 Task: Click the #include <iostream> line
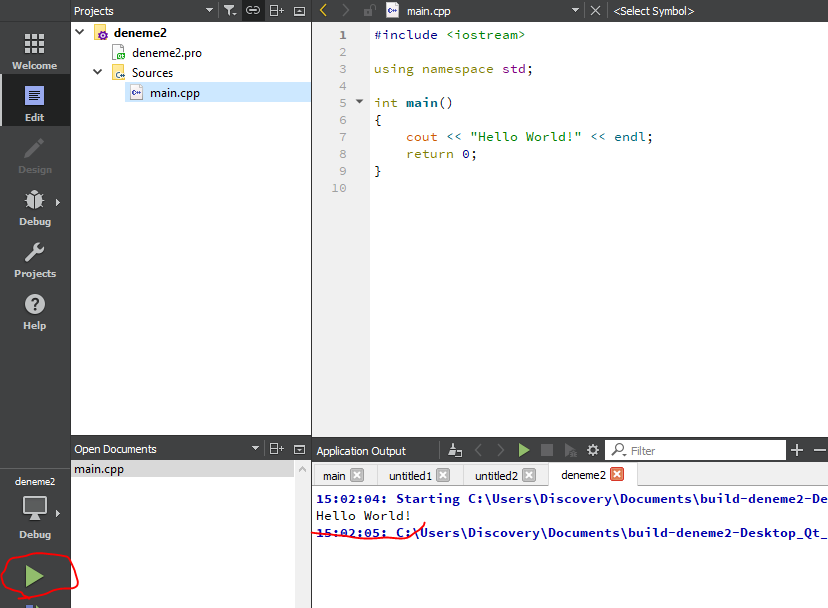[x=449, y=35]
